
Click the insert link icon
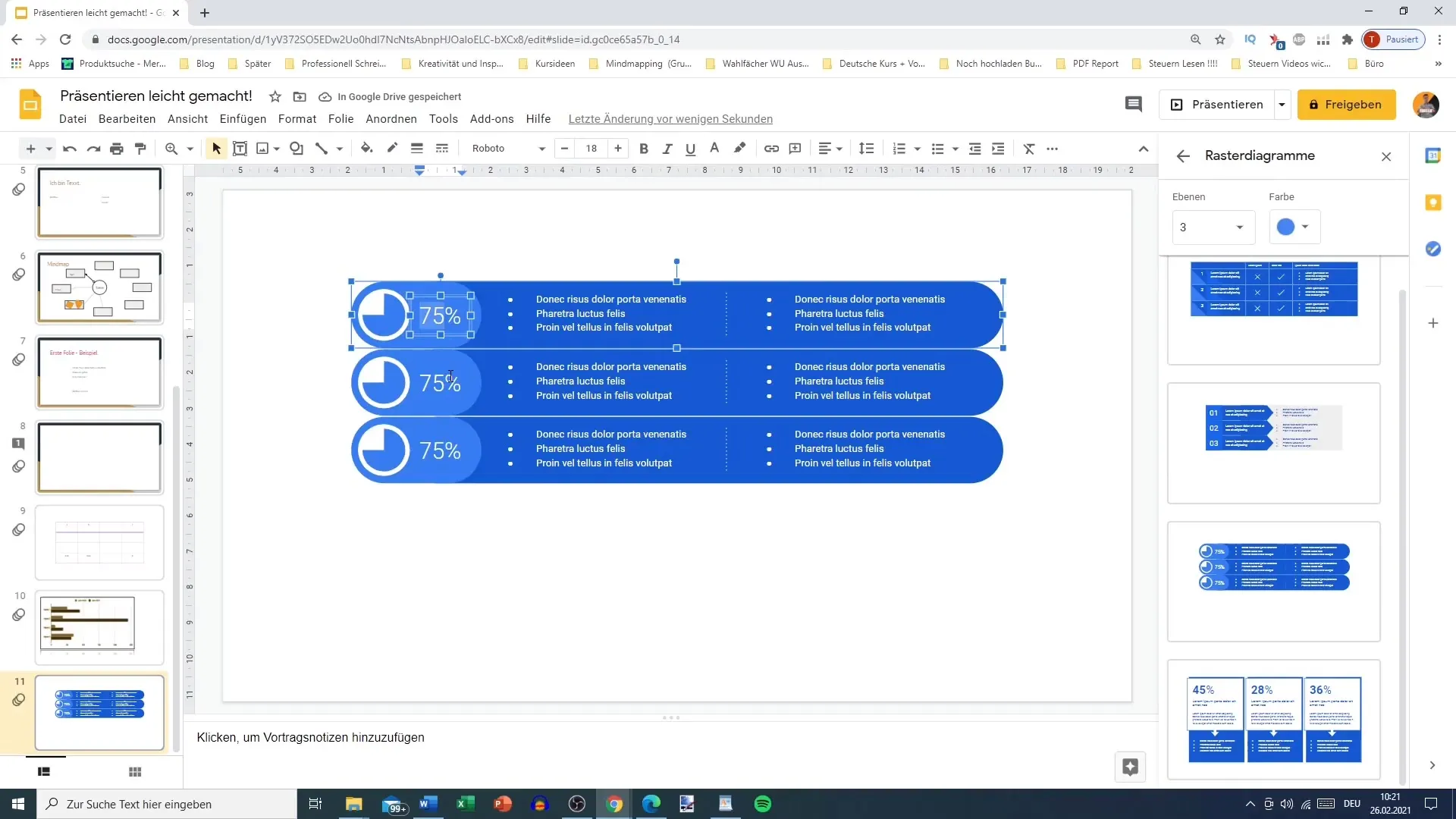(x=771, y=149)
